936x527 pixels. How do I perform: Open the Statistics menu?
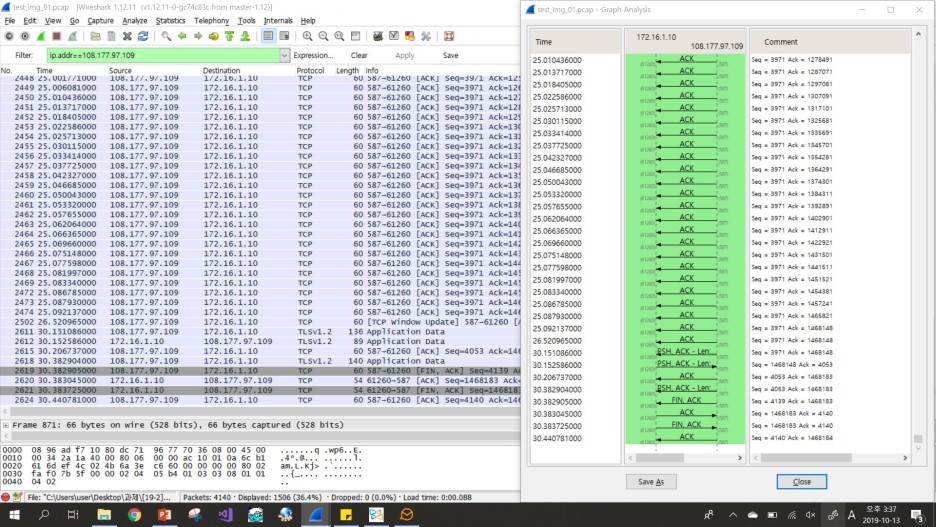tap(171, 20)
